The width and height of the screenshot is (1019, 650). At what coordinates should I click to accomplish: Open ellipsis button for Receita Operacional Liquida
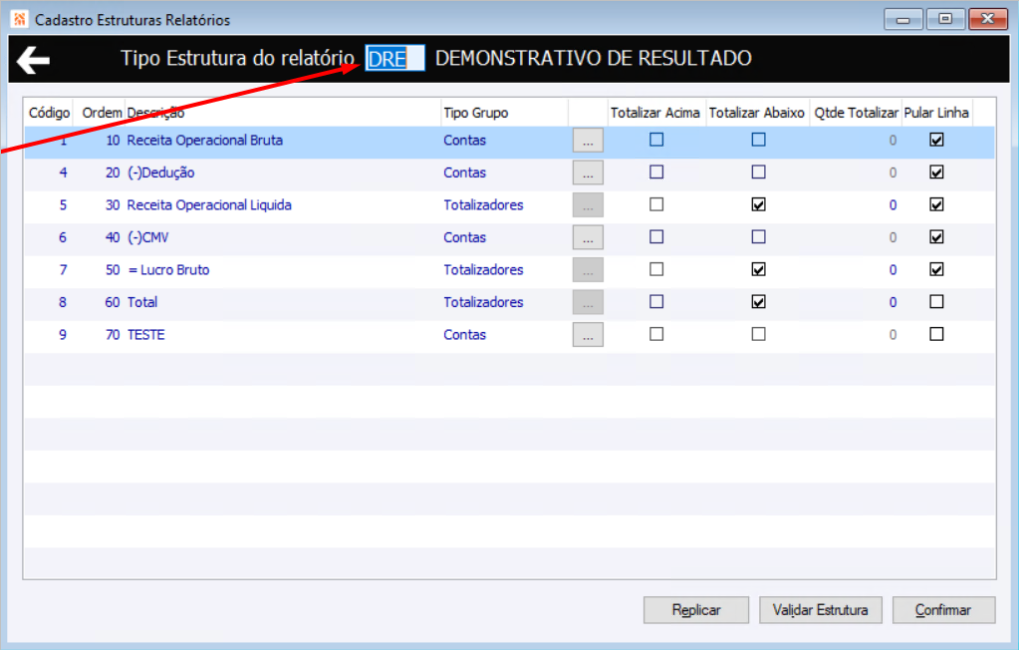pos(587,205)
